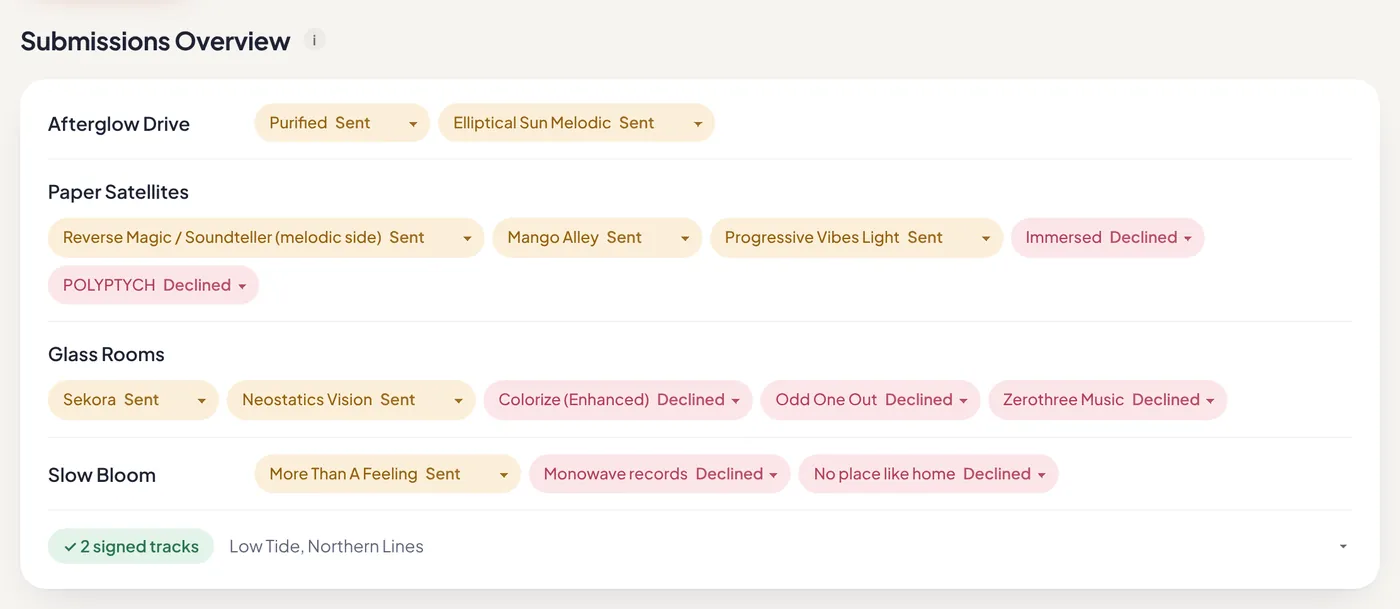Click the Submissions Overview heading

tap(155, 41)
